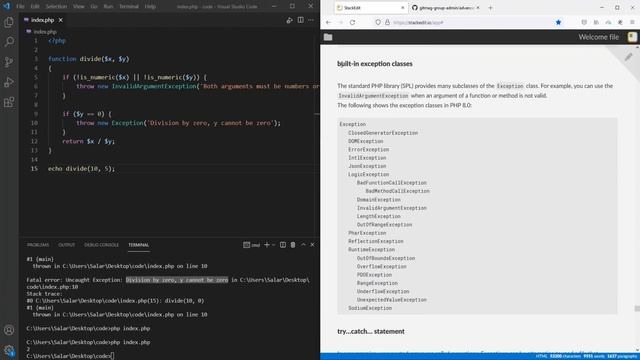640x360 pixels.
Task: Select the StackEdit browser tab
Action: (x=370, y=8)
